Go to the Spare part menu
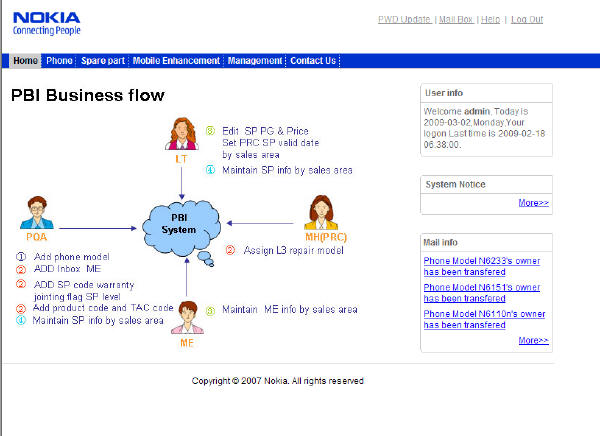 tap(103, 61)
